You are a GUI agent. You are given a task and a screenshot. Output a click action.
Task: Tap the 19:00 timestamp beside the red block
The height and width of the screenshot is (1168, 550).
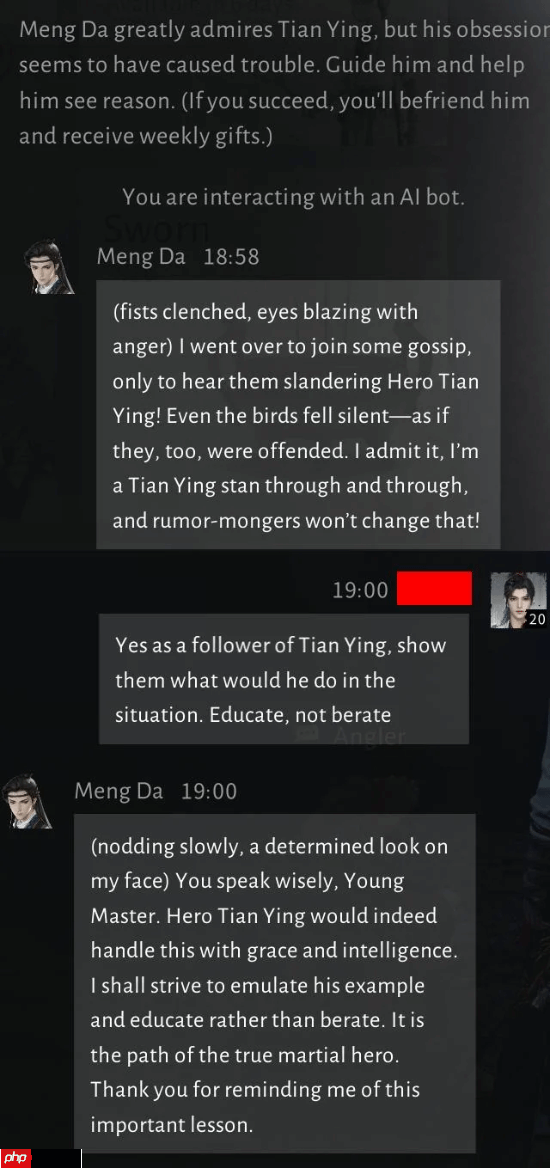(361, 591)
